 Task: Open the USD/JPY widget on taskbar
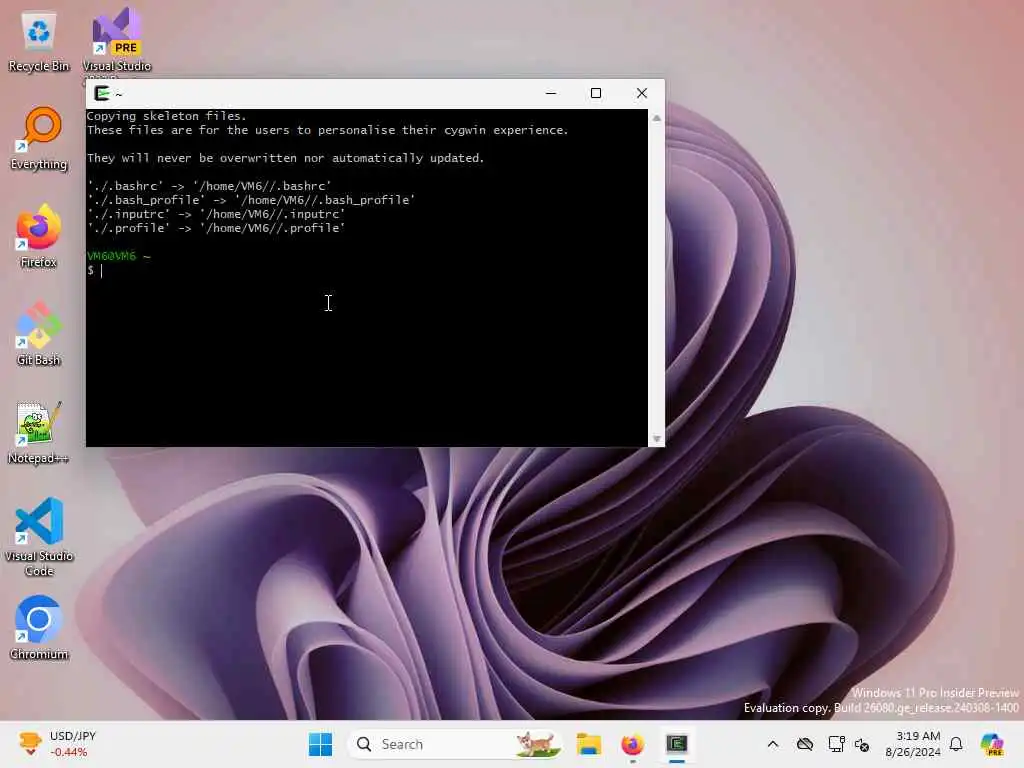point(57,744)
